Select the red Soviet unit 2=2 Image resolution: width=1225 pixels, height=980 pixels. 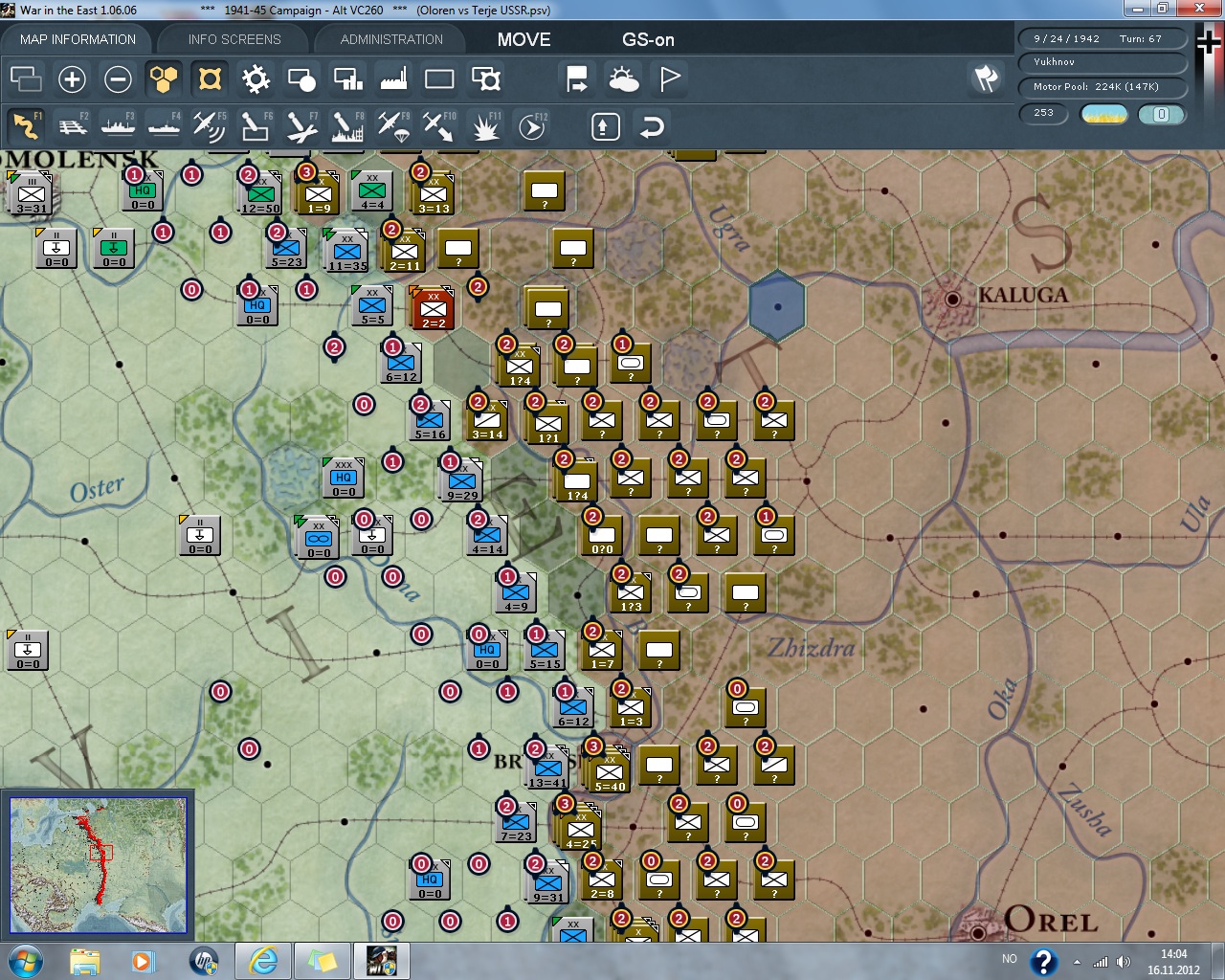[433, 308]
